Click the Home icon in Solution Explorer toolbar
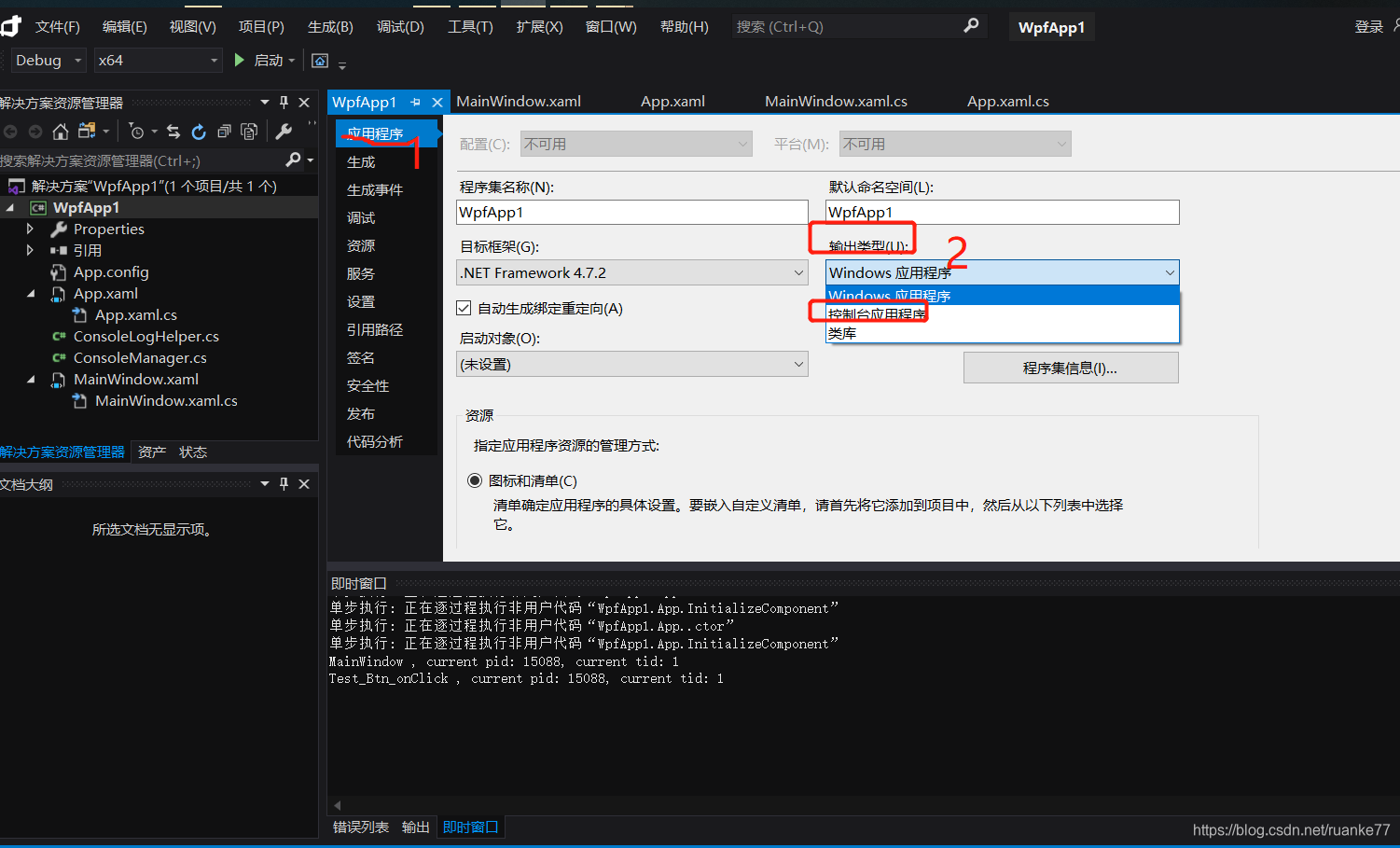1400x848 pixels. pyautogui.click(x=60, y=132)
